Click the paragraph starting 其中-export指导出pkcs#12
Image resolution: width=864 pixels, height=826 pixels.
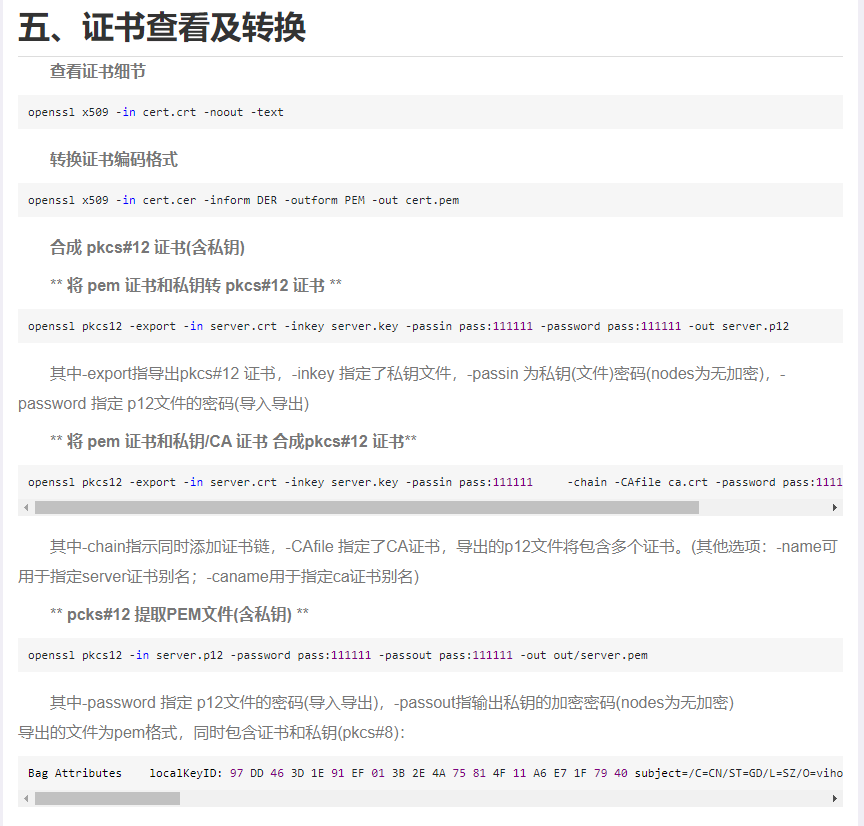coord(402,388)
